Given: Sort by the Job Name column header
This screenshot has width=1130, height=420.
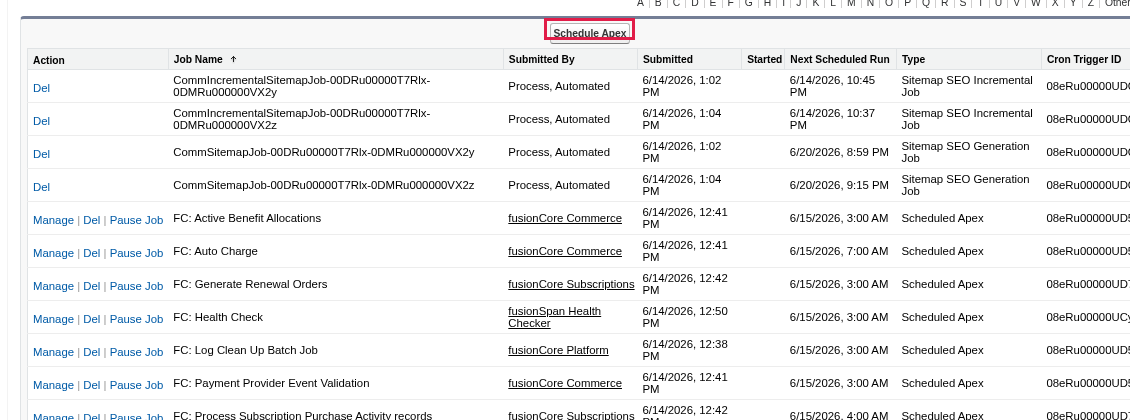Looking at the screenshot, I should 198,59.
